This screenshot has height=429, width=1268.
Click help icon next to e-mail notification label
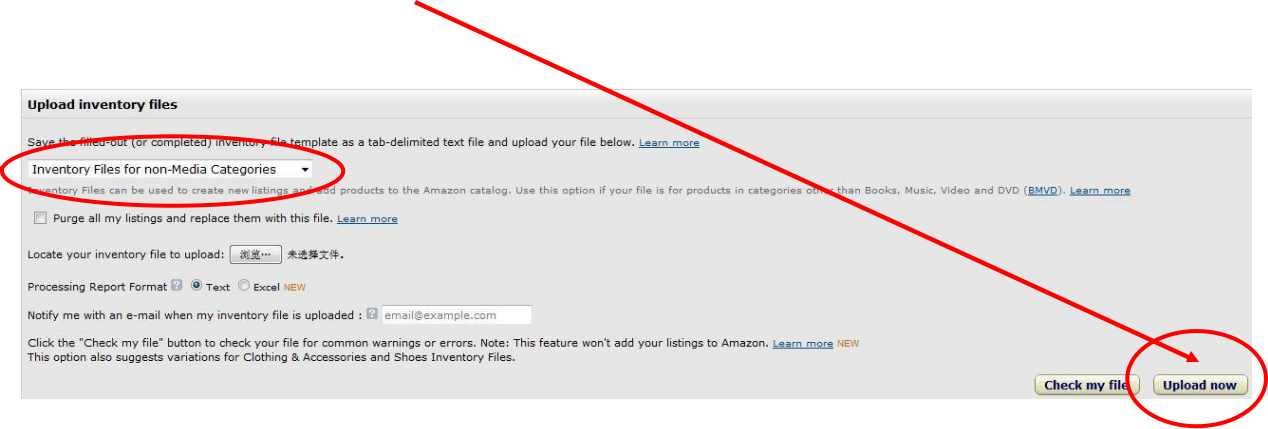pyautogui.click(x=372, y=314)
